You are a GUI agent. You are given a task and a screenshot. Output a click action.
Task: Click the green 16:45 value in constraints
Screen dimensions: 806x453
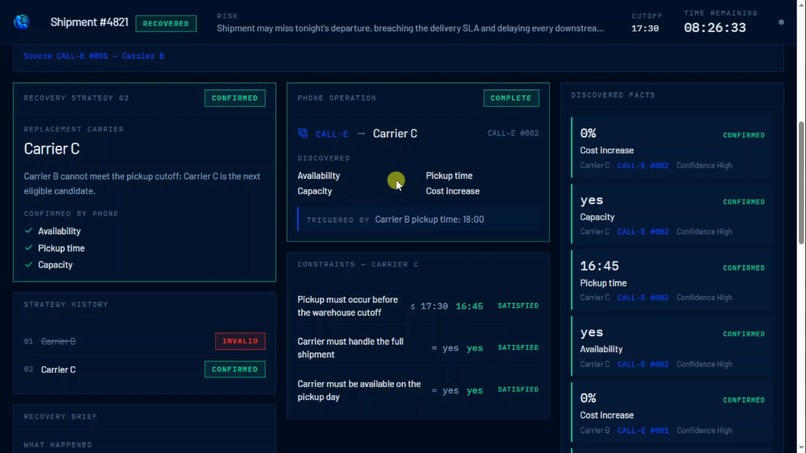pyautogui.click(x=469, y=306)
